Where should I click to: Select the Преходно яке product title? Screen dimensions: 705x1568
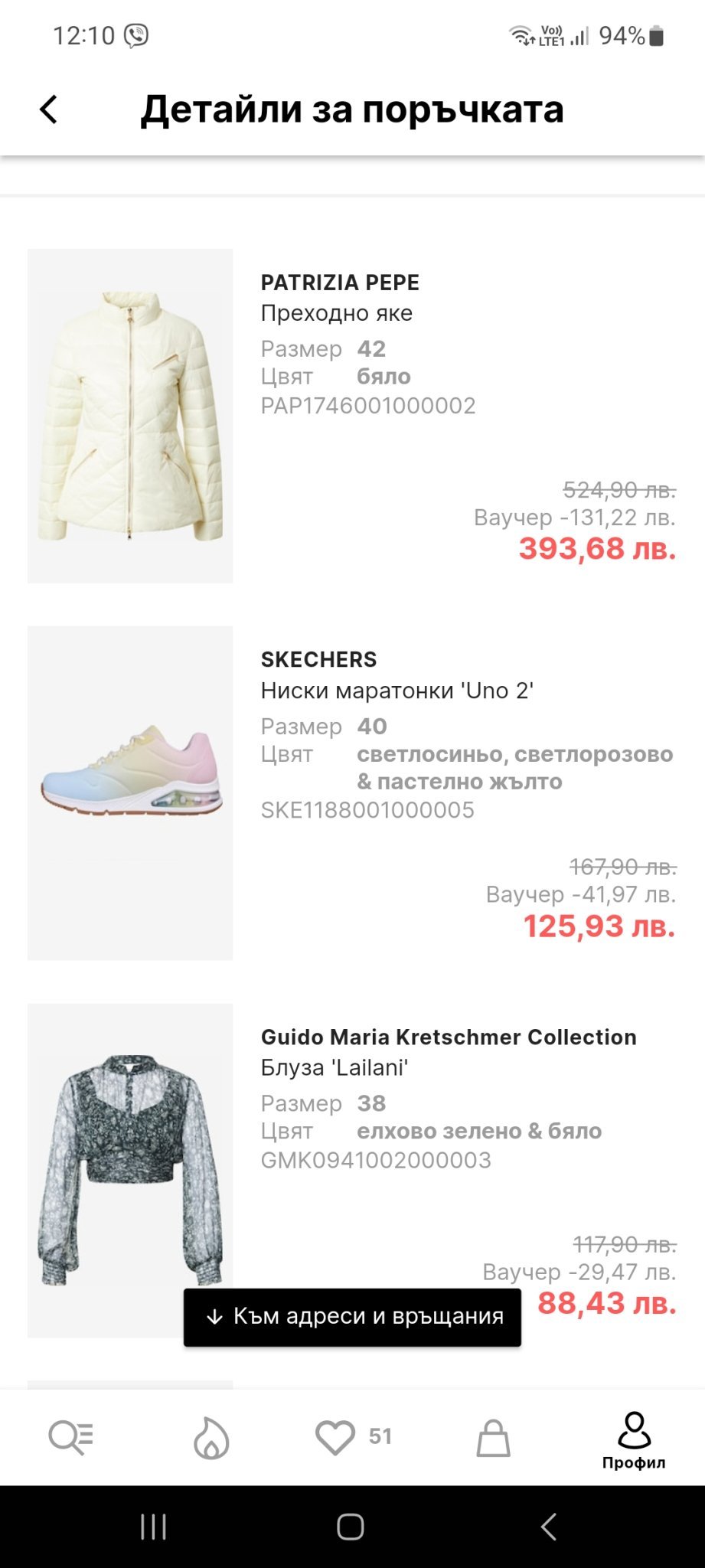(x=337, y=313)
